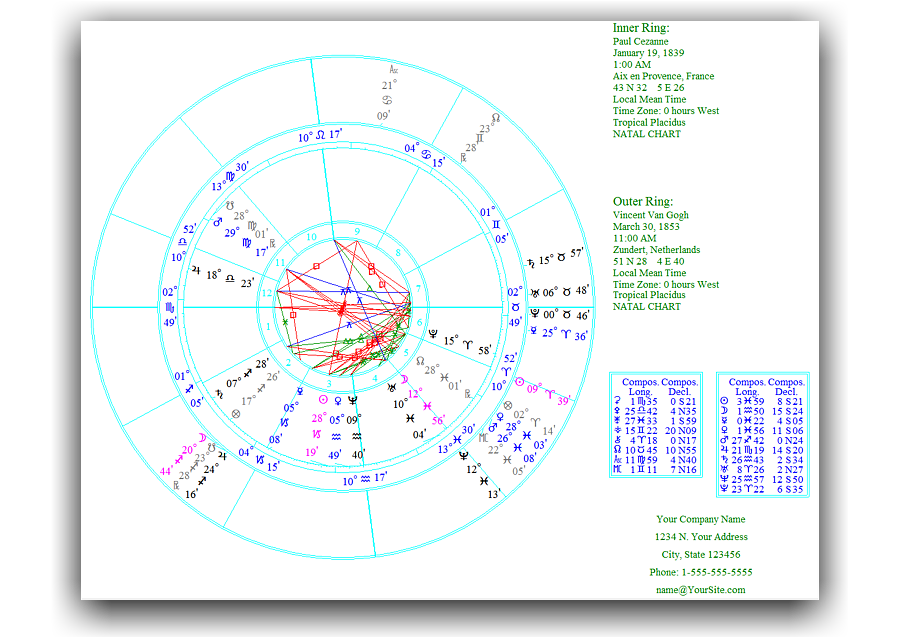Click the Uranus glyph beside 06° Taurus 48'

click(534, 293)
